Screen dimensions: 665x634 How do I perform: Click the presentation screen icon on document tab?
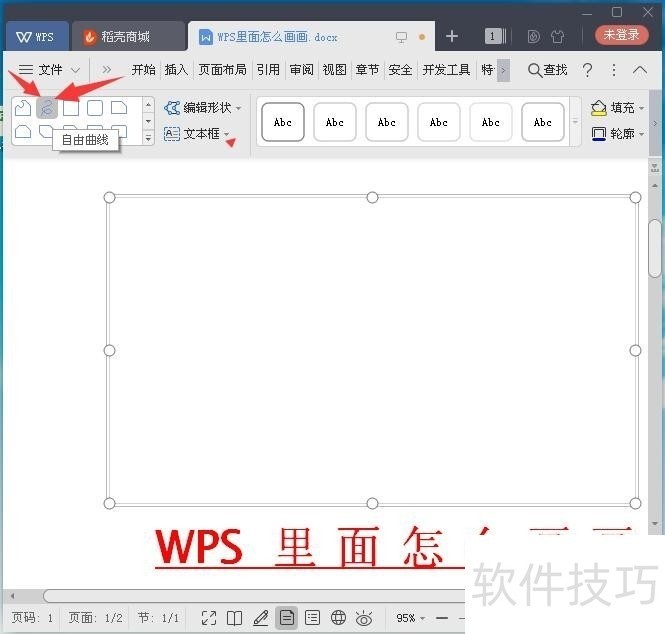[401, 37]
